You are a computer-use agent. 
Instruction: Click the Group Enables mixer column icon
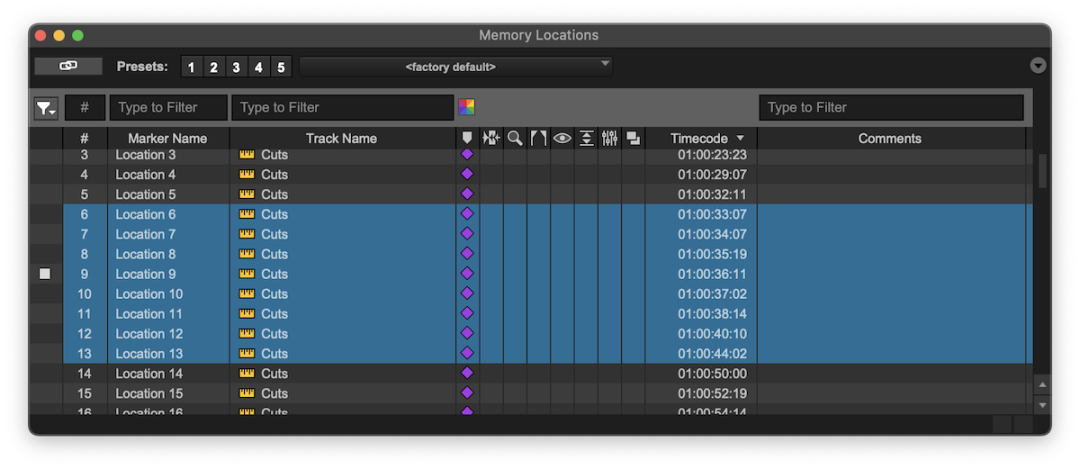click(610, 138)
